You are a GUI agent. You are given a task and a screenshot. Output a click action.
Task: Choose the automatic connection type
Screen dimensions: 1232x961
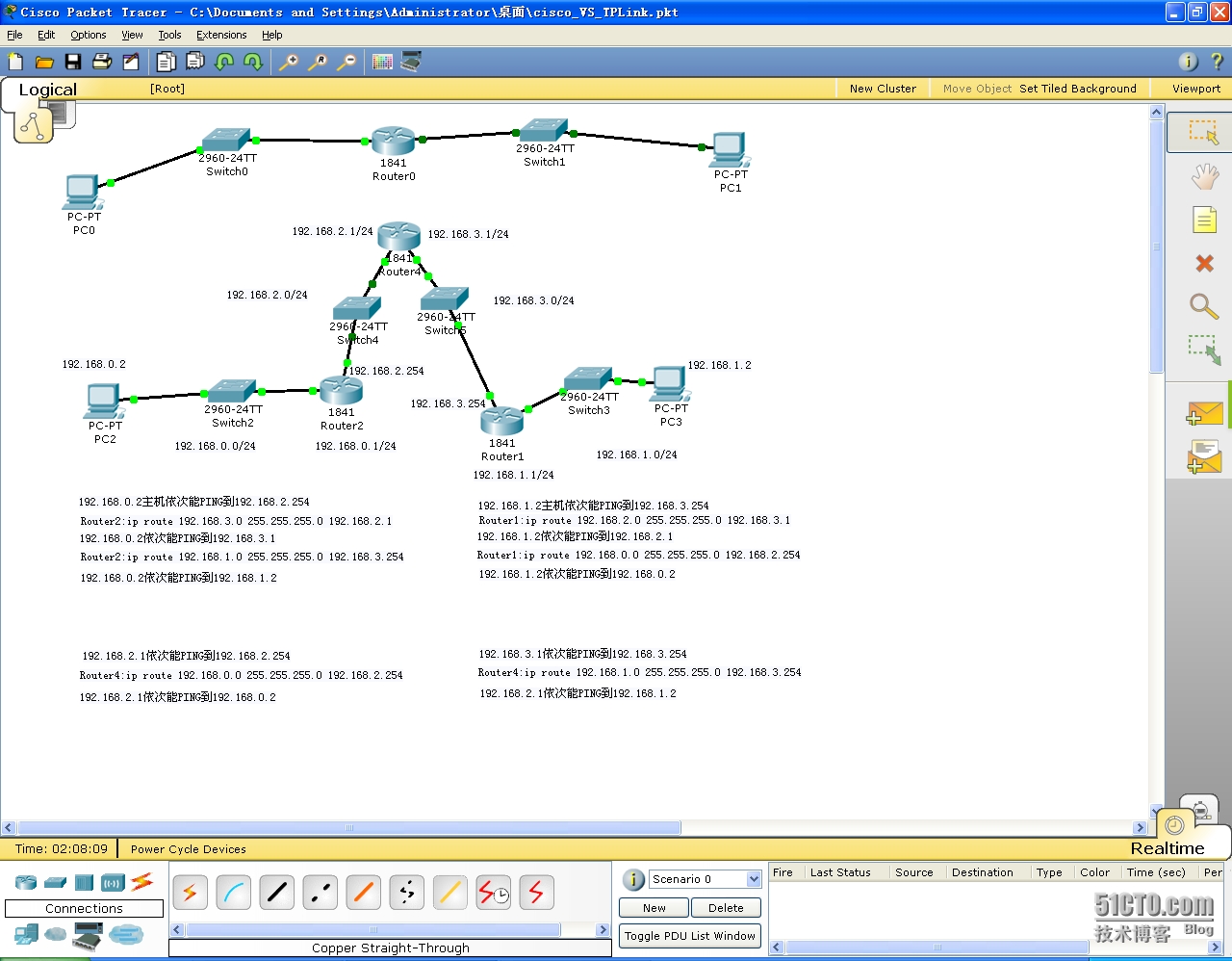click(190, 893)
